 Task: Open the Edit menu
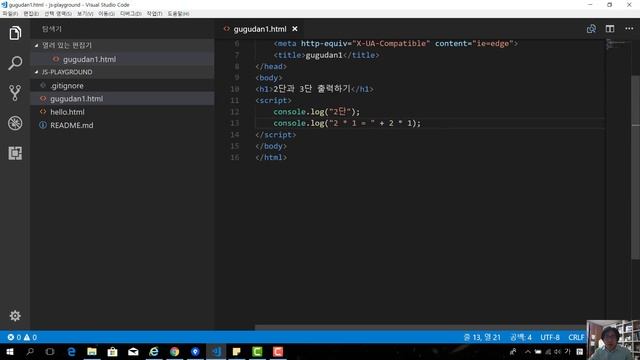click(31, 13)
